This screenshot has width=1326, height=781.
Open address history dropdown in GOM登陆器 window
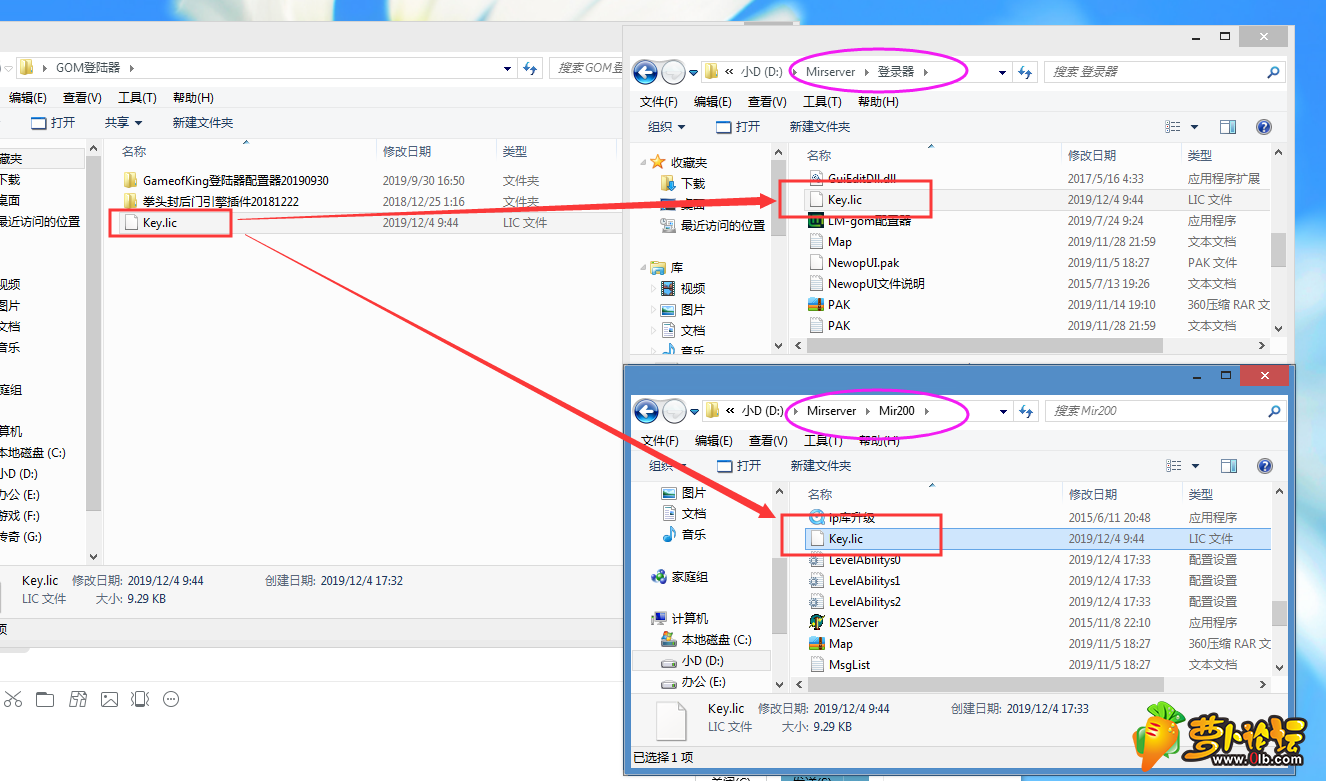508,68
